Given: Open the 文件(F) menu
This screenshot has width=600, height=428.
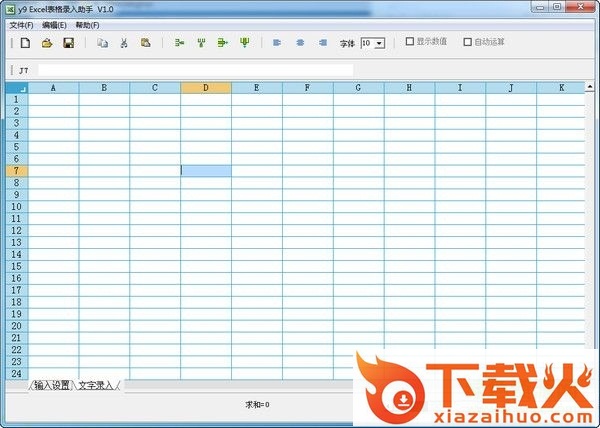Looking at the screenshot, I should (x=21, y=24).
